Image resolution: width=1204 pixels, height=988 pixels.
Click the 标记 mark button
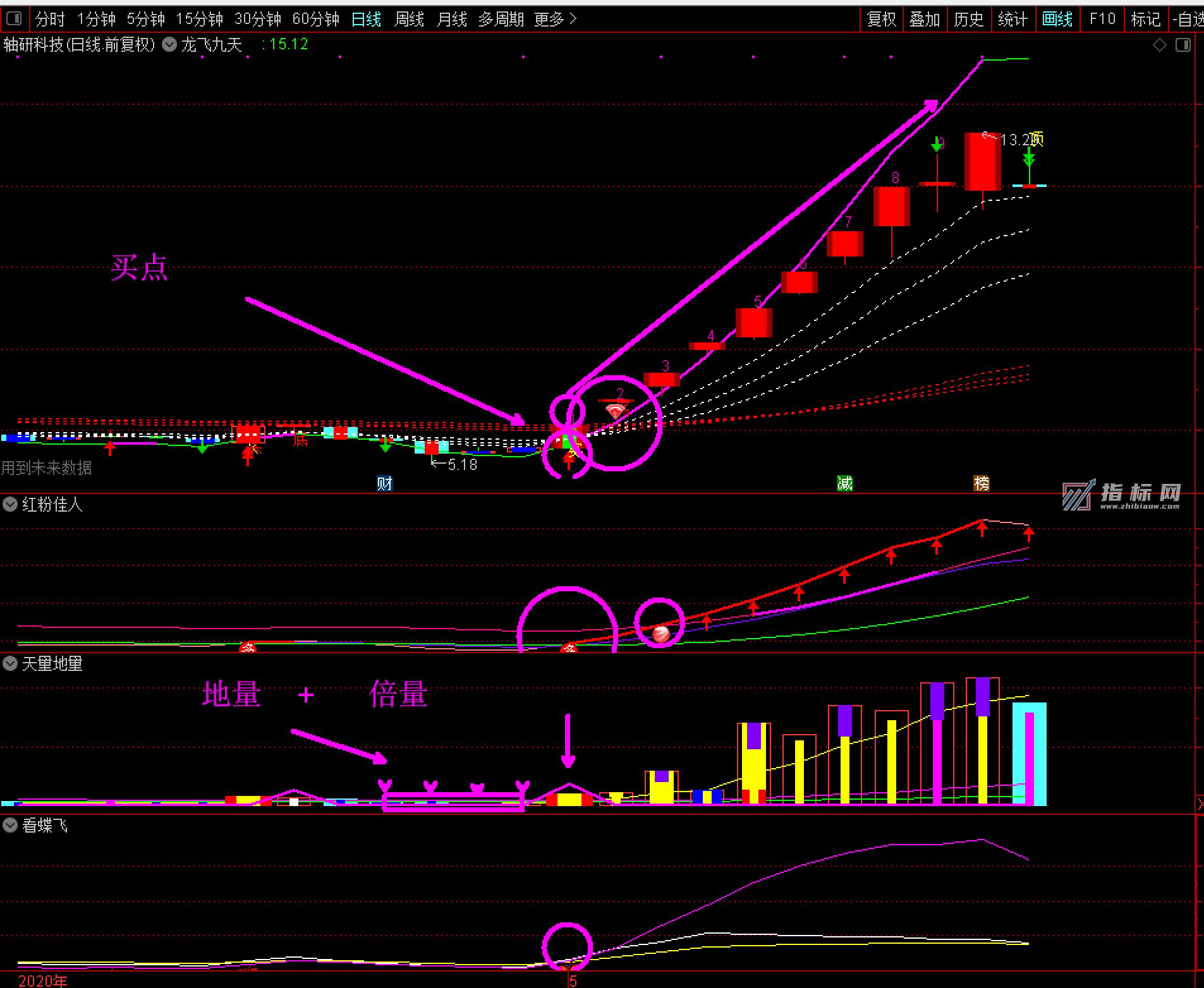pos(1146,20)
